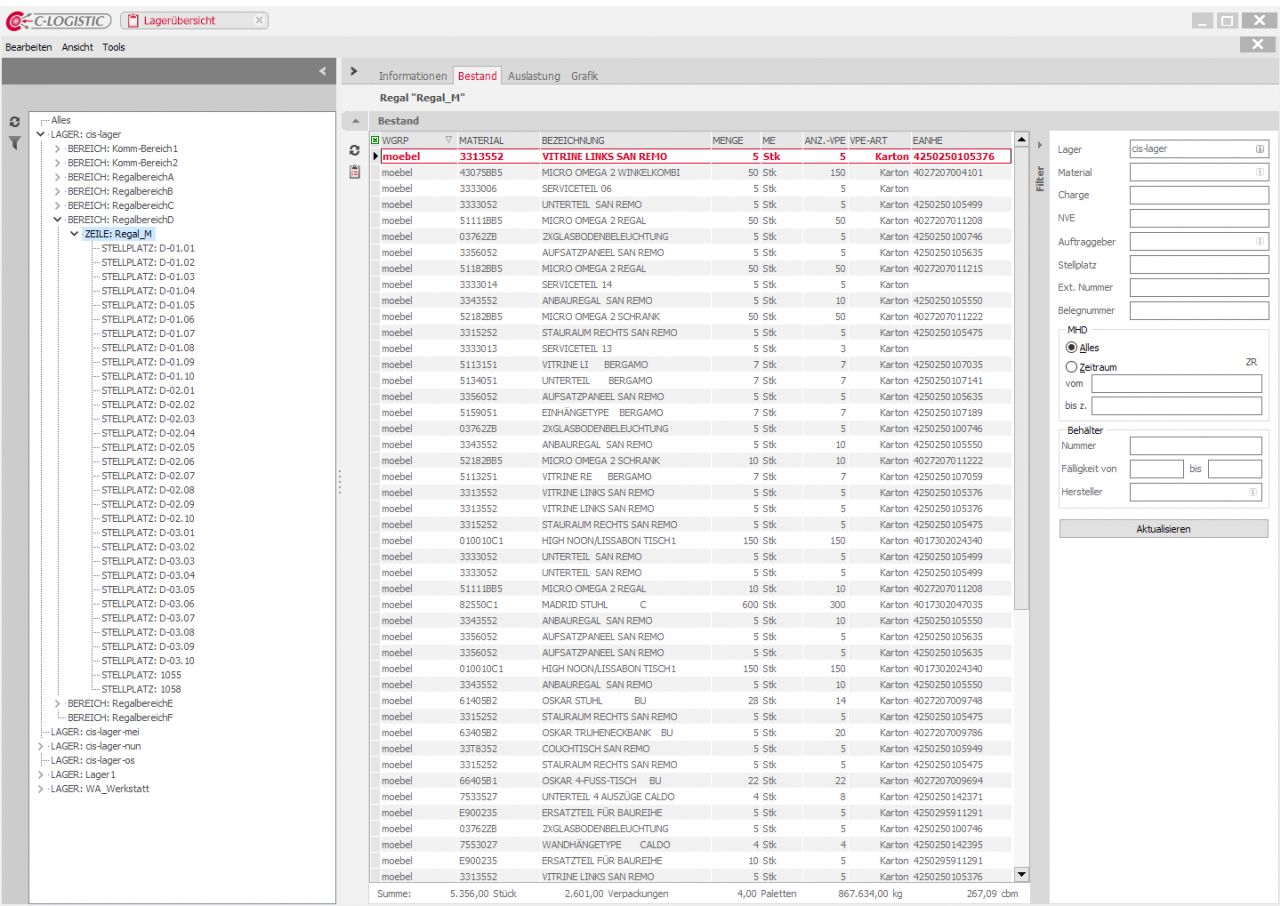Expand the LAGER WA_Werkstatt node
This screenshot has height=906, width=1280.
click(41, 789)
